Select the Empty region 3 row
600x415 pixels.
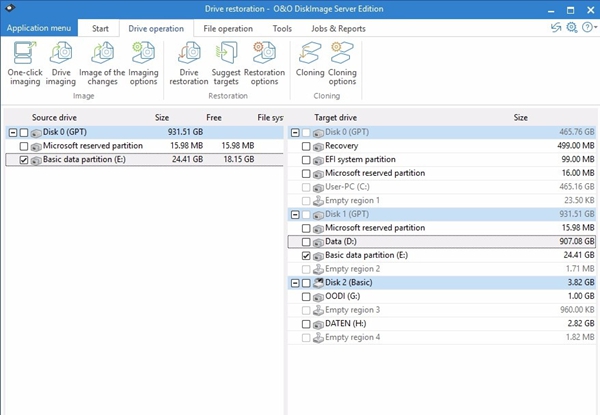tap(442, 310)
